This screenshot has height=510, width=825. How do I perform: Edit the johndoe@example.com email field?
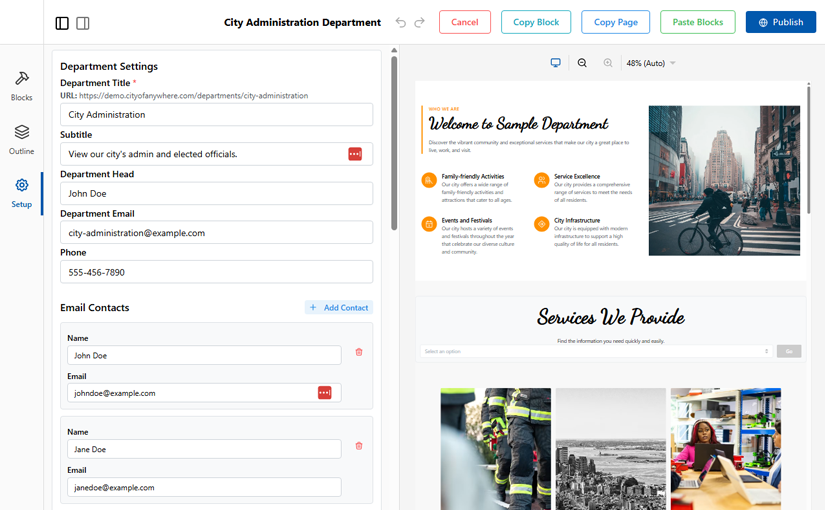pyautogui.click(x=204, y=393)
